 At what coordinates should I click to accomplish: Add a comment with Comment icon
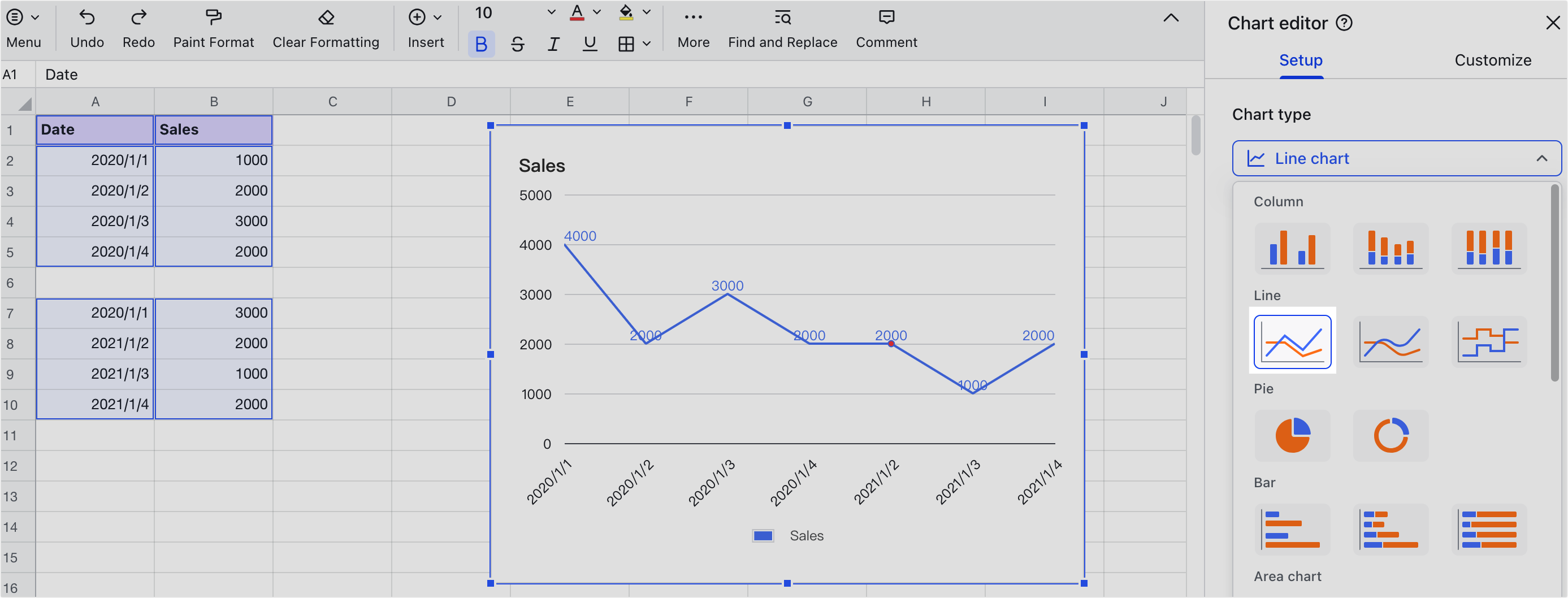tap(886, 18)
